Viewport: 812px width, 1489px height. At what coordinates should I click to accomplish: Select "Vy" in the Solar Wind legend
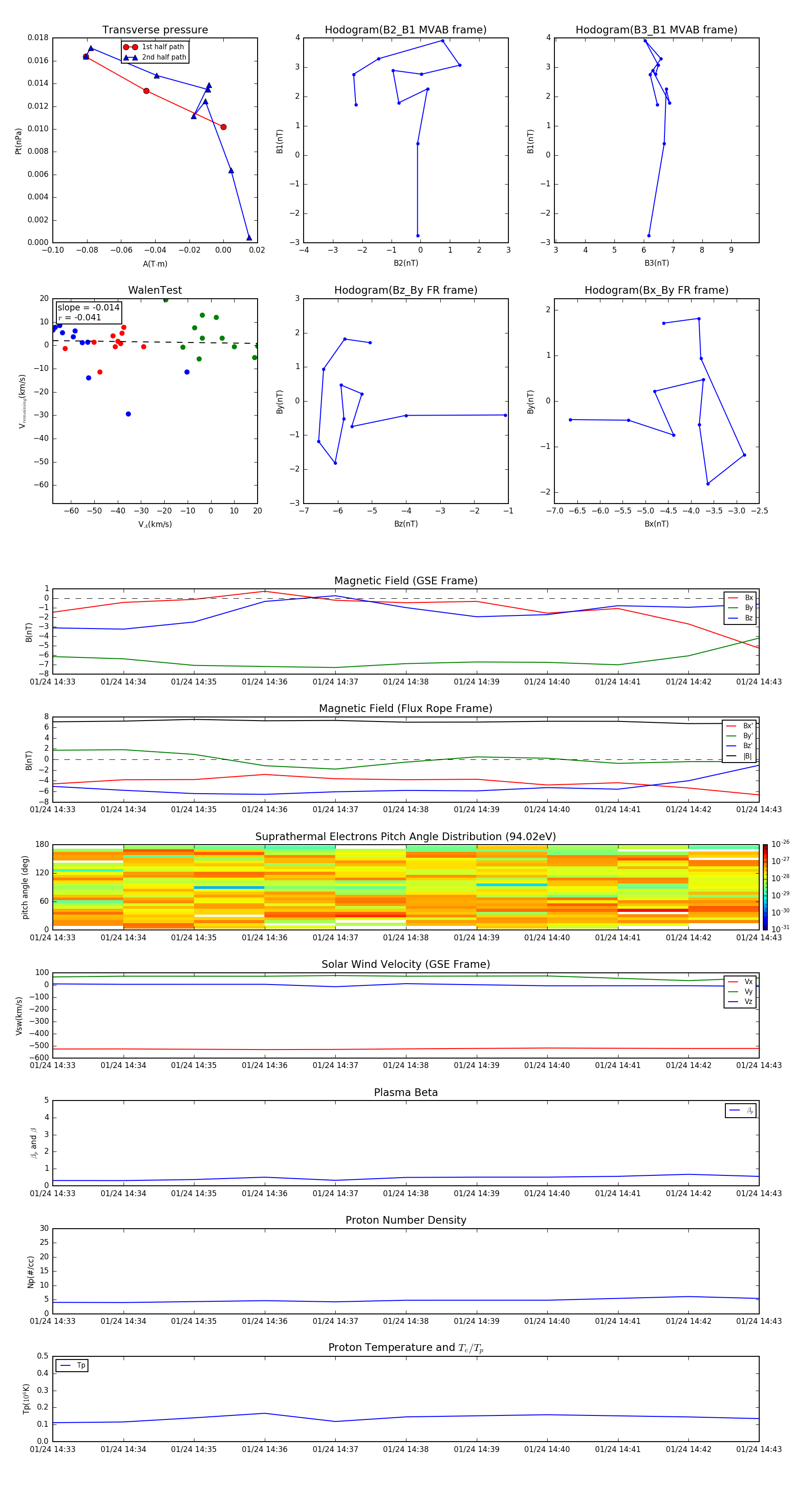(740, 992)
